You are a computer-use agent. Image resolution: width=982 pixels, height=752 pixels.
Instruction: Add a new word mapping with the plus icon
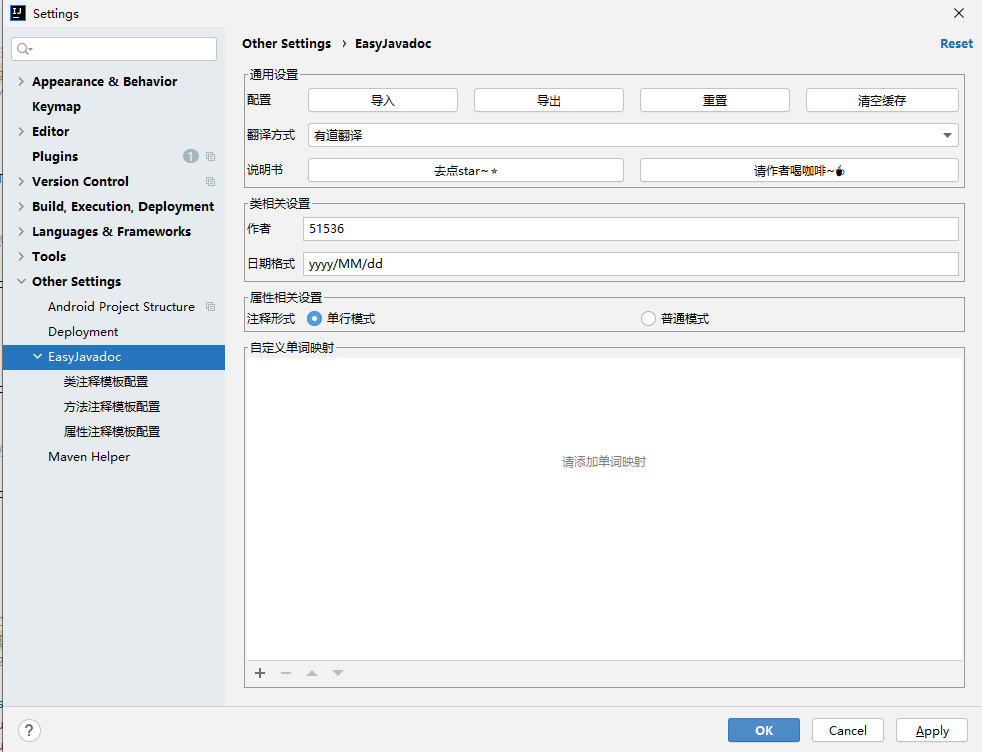tap(260, 673)
